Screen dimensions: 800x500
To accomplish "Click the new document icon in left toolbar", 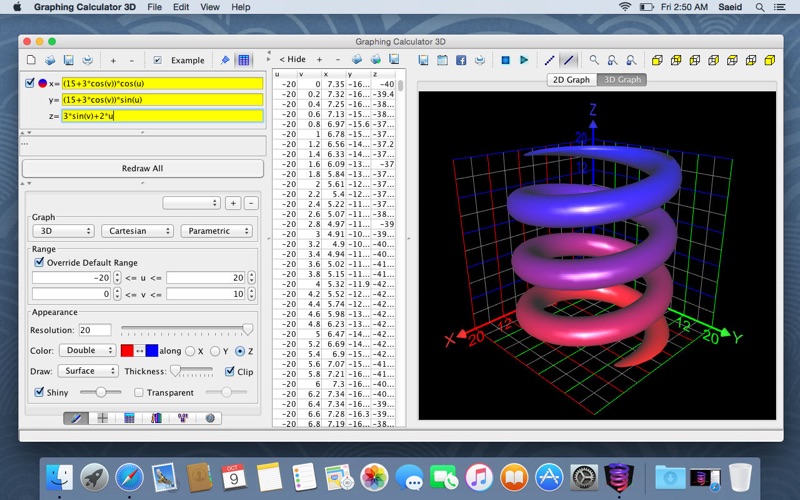I will pos(31,60).
